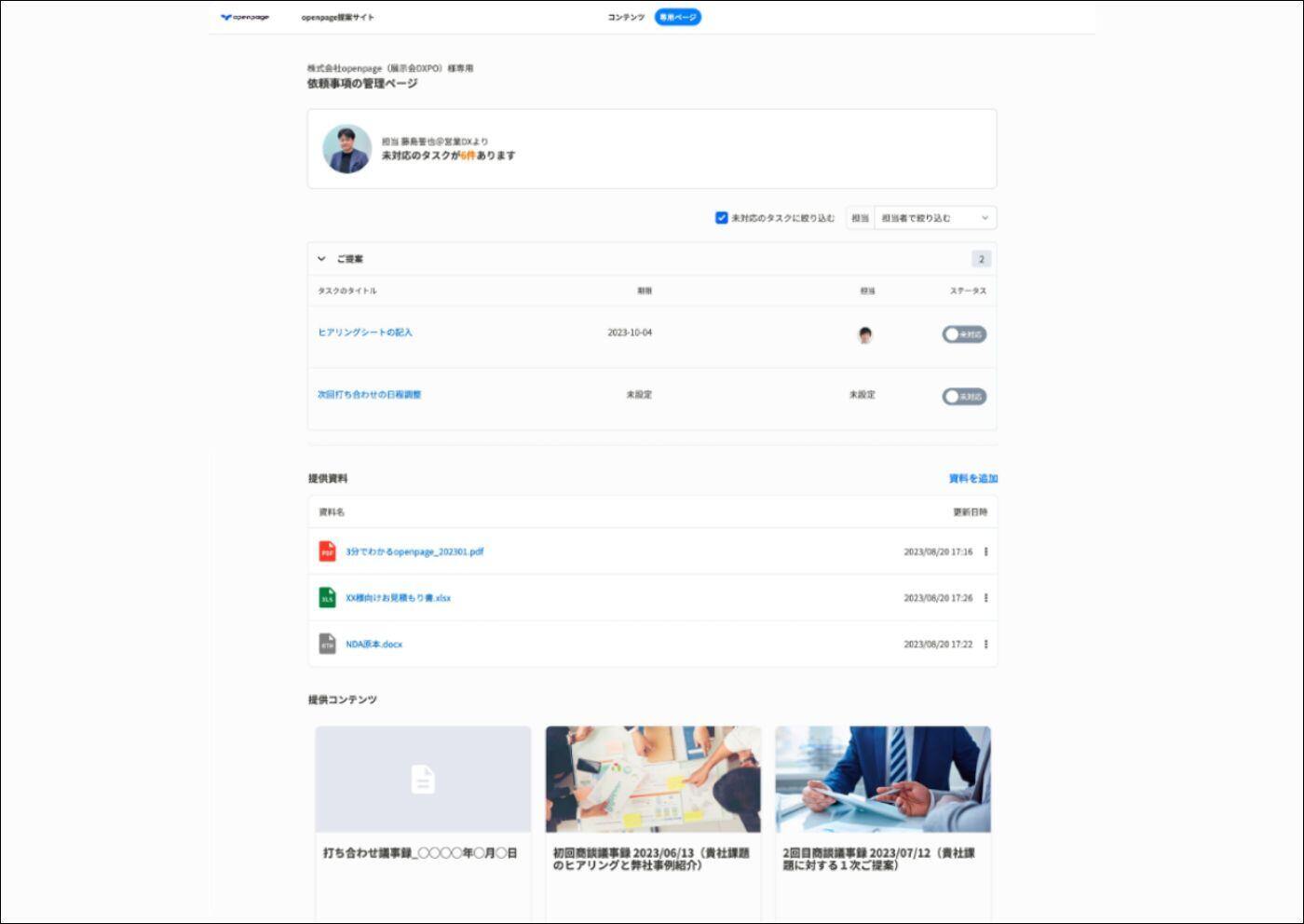
Task: Click the 2回目商談議事録 2023/07/12 title
Action: tap(878, 859)
